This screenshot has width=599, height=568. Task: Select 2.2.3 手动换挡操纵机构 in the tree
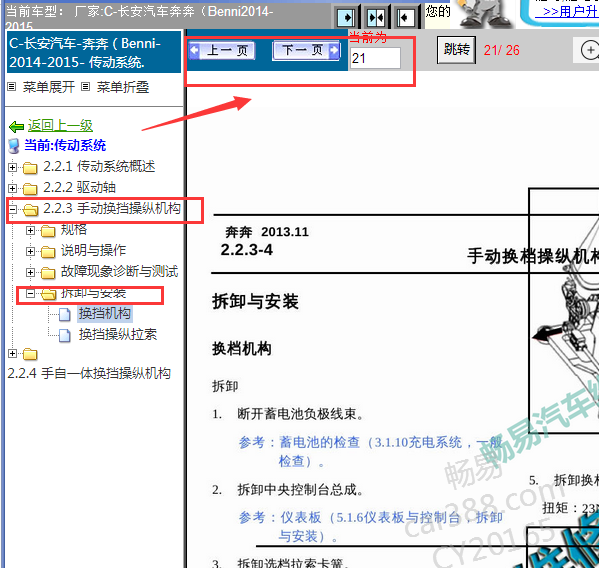(x=112, y=209)
